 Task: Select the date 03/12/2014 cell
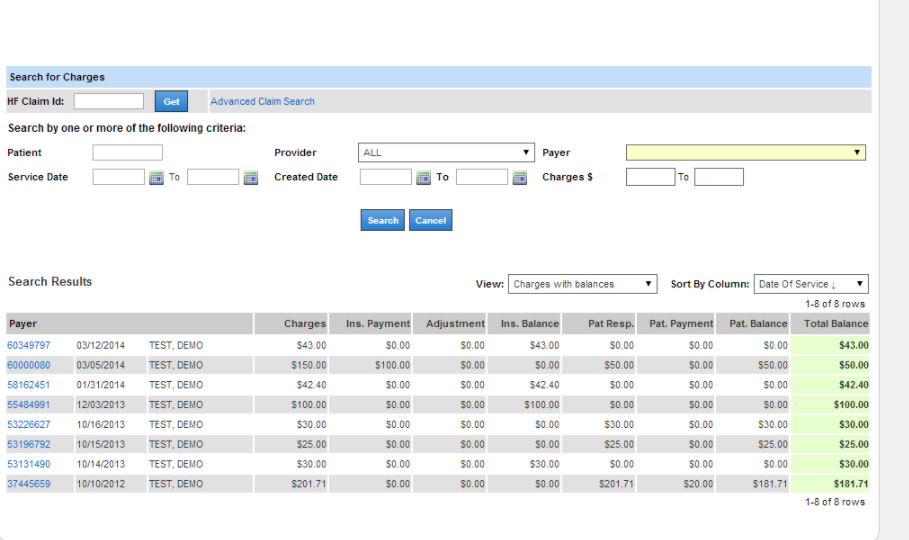coord(110,345)
